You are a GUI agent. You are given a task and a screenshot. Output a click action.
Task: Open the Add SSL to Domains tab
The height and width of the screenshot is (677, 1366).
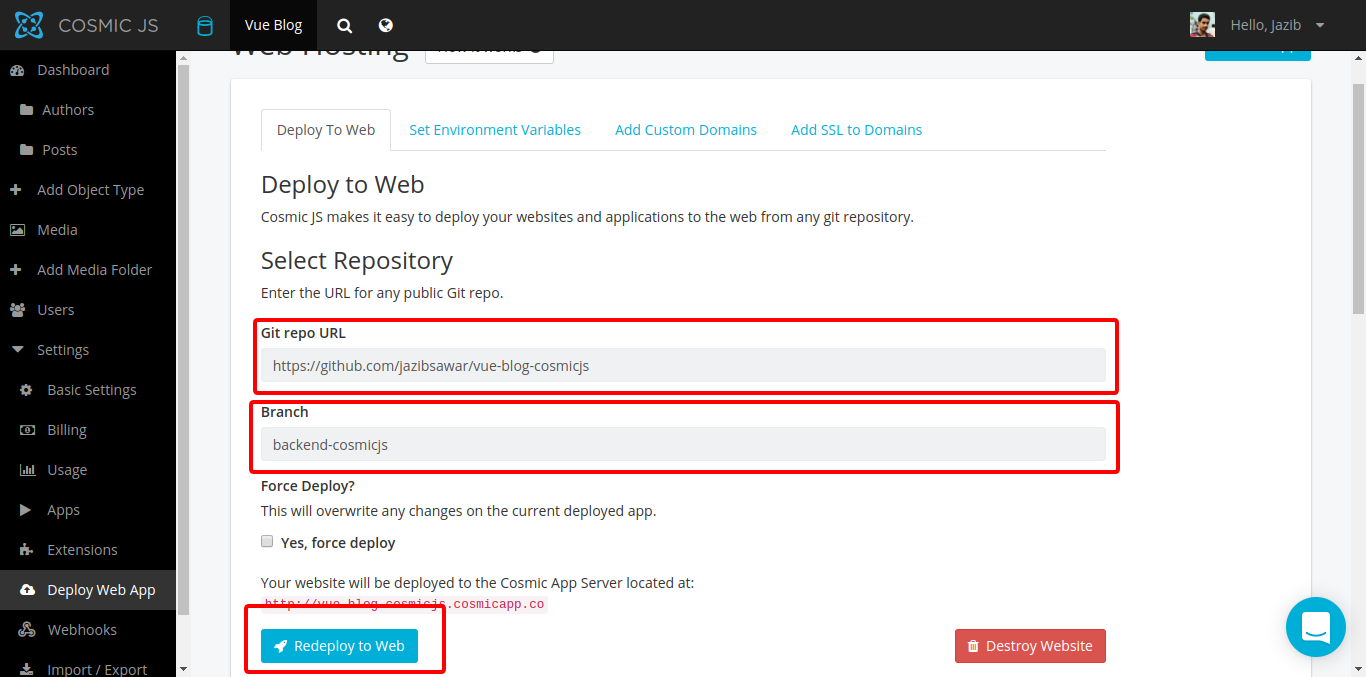pyautogui.click(x=856, y=130)
